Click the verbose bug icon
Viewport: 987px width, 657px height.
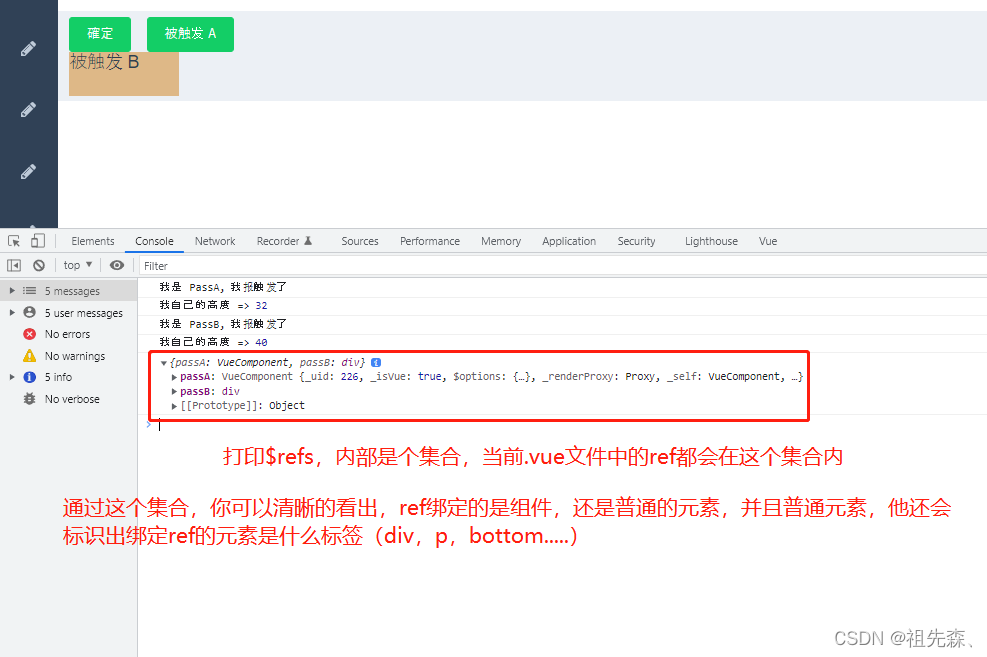[30, 399]
